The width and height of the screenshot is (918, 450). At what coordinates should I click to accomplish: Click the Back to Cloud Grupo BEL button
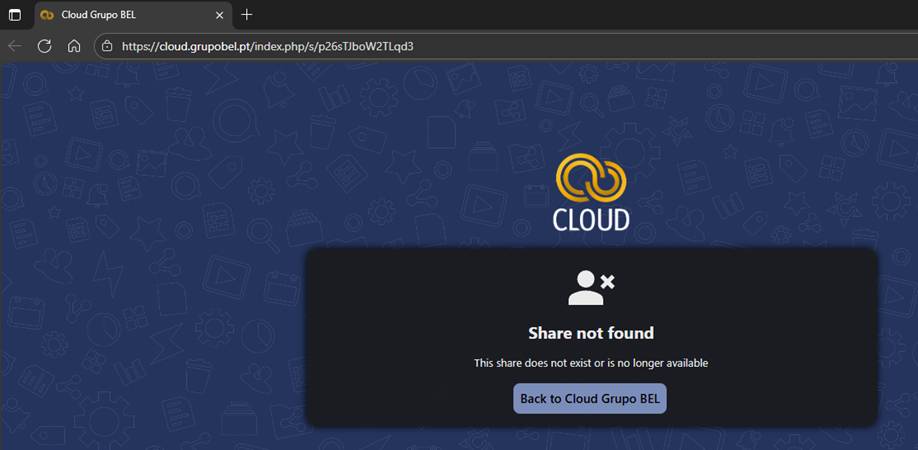[x=590, y=399]
